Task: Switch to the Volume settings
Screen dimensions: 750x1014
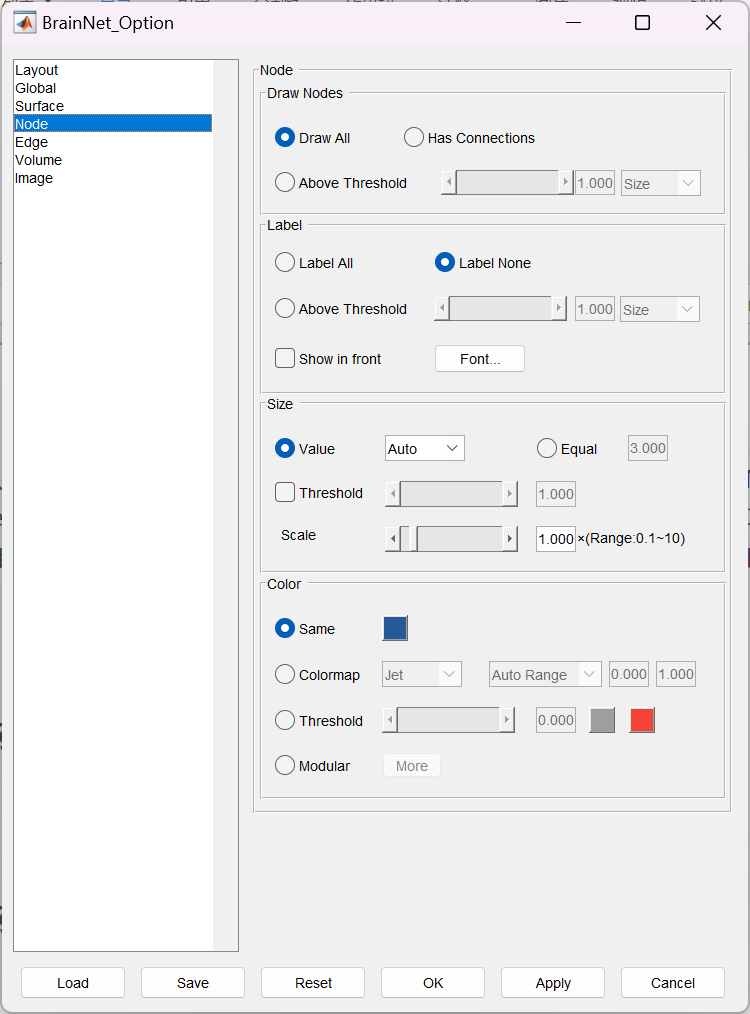Action: coord(39,160)
